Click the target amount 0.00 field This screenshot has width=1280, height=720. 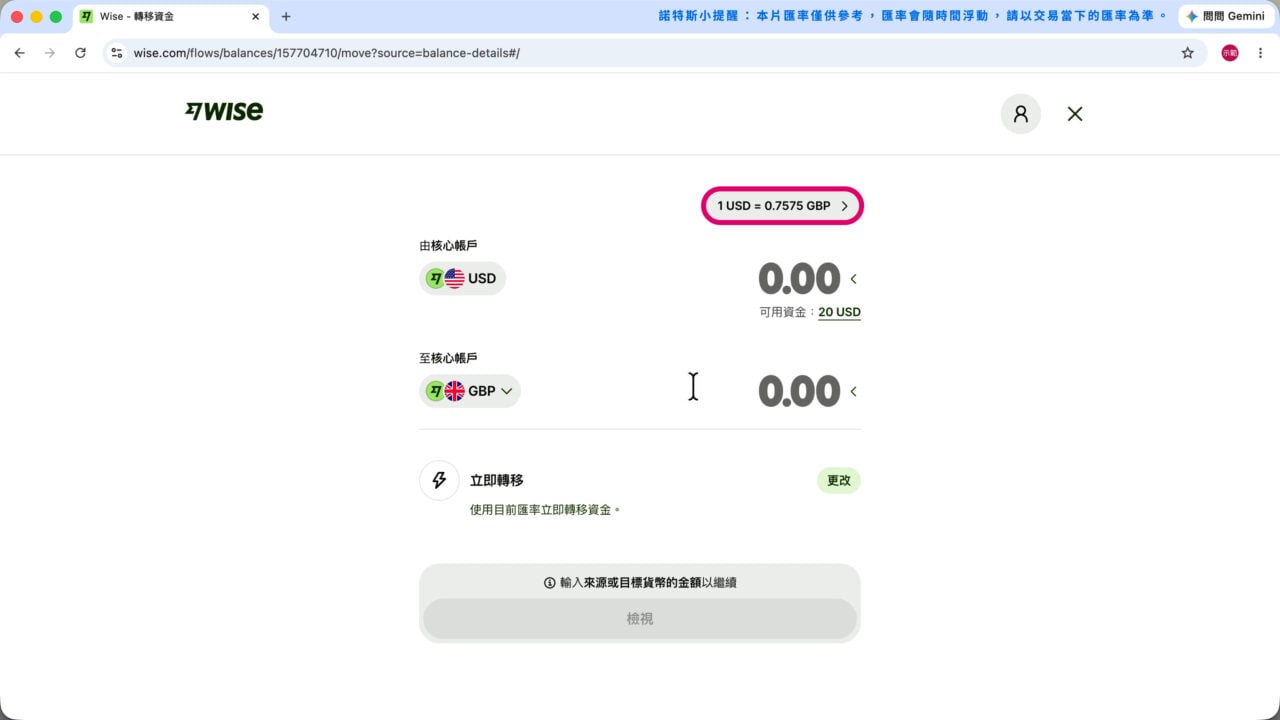click(x=799, y=391)
